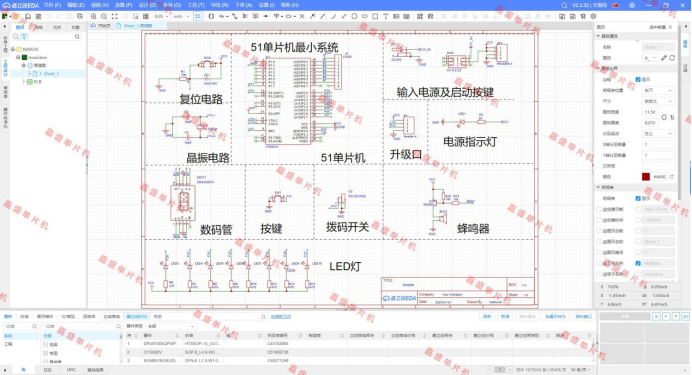
Task: Zoom in using the magnifier-plus toolbar icon
Action: pos(94,16)
